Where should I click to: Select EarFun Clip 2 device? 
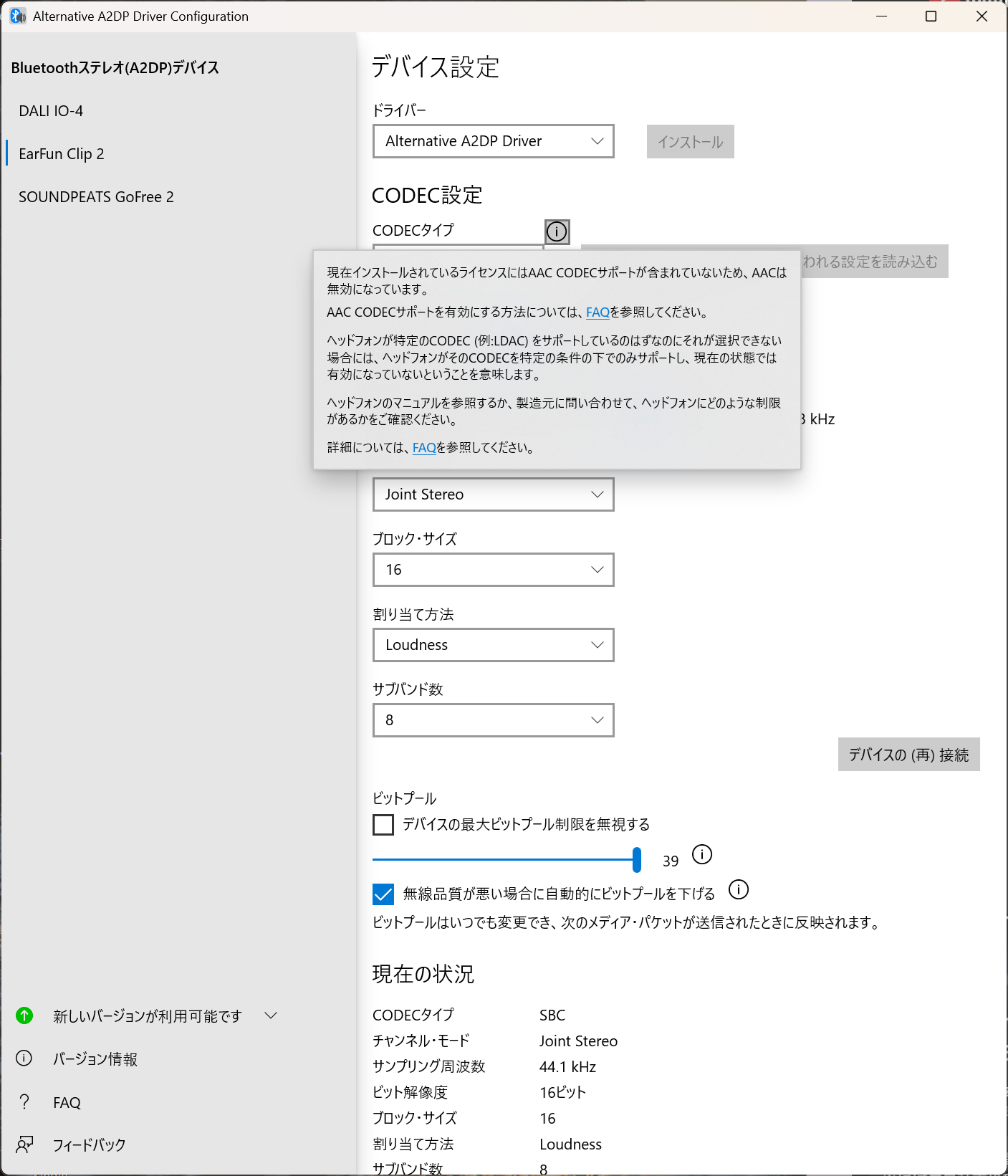coord(179,154)
